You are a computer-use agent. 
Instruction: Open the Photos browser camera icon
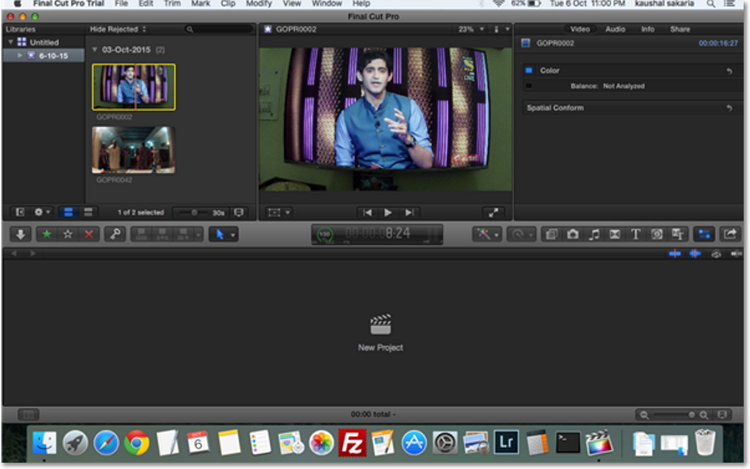573,233
